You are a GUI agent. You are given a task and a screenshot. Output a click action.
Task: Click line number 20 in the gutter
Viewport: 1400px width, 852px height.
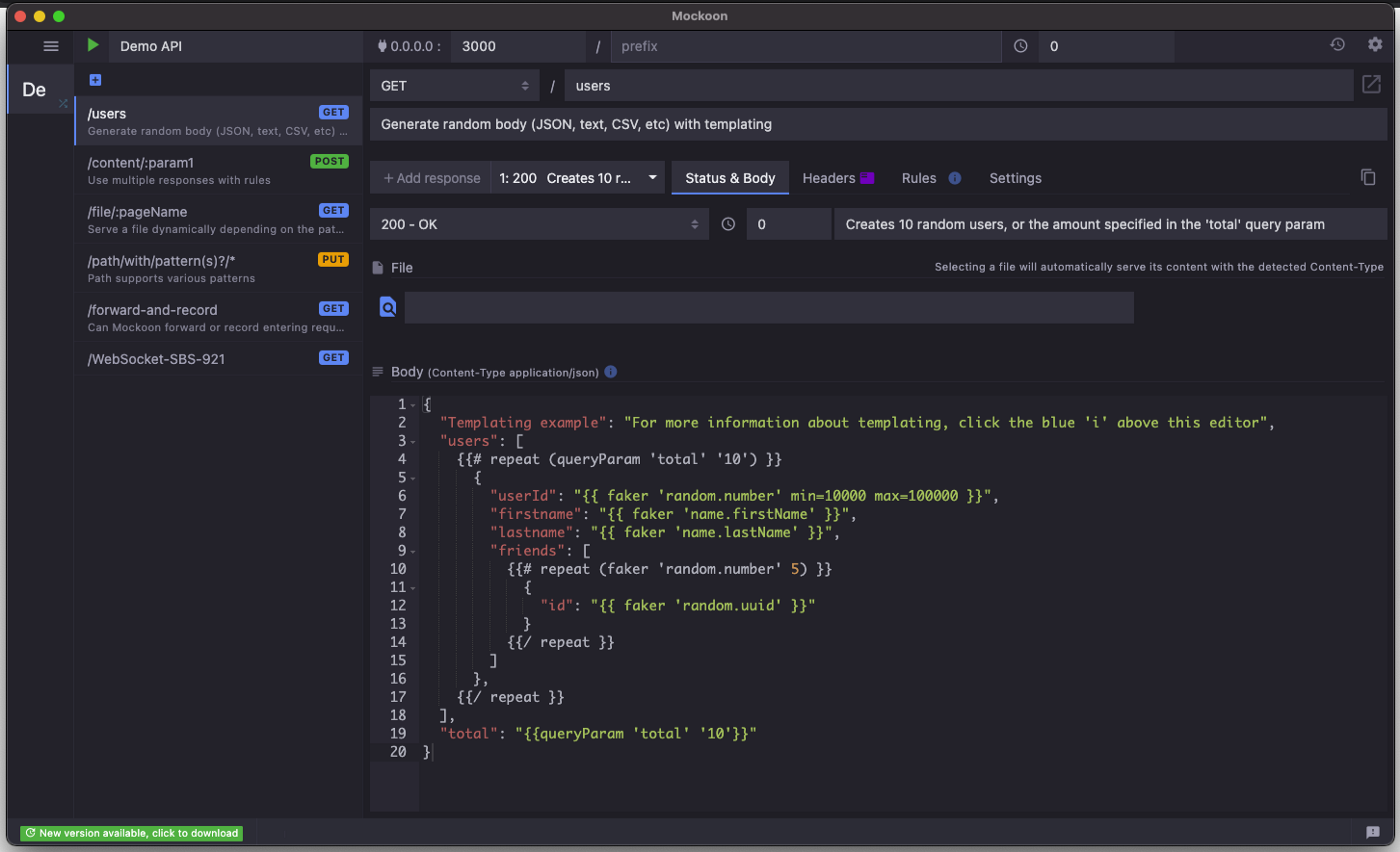coord(397,752)
